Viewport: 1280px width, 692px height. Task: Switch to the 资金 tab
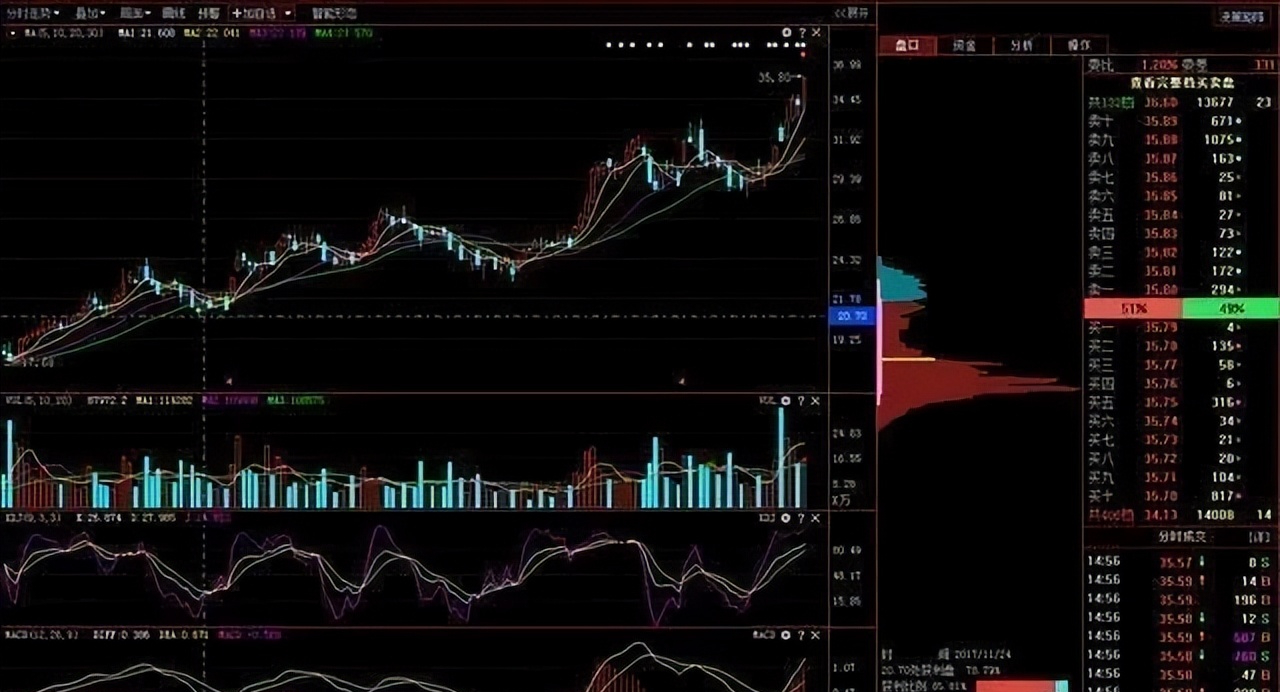click(964, 45)
